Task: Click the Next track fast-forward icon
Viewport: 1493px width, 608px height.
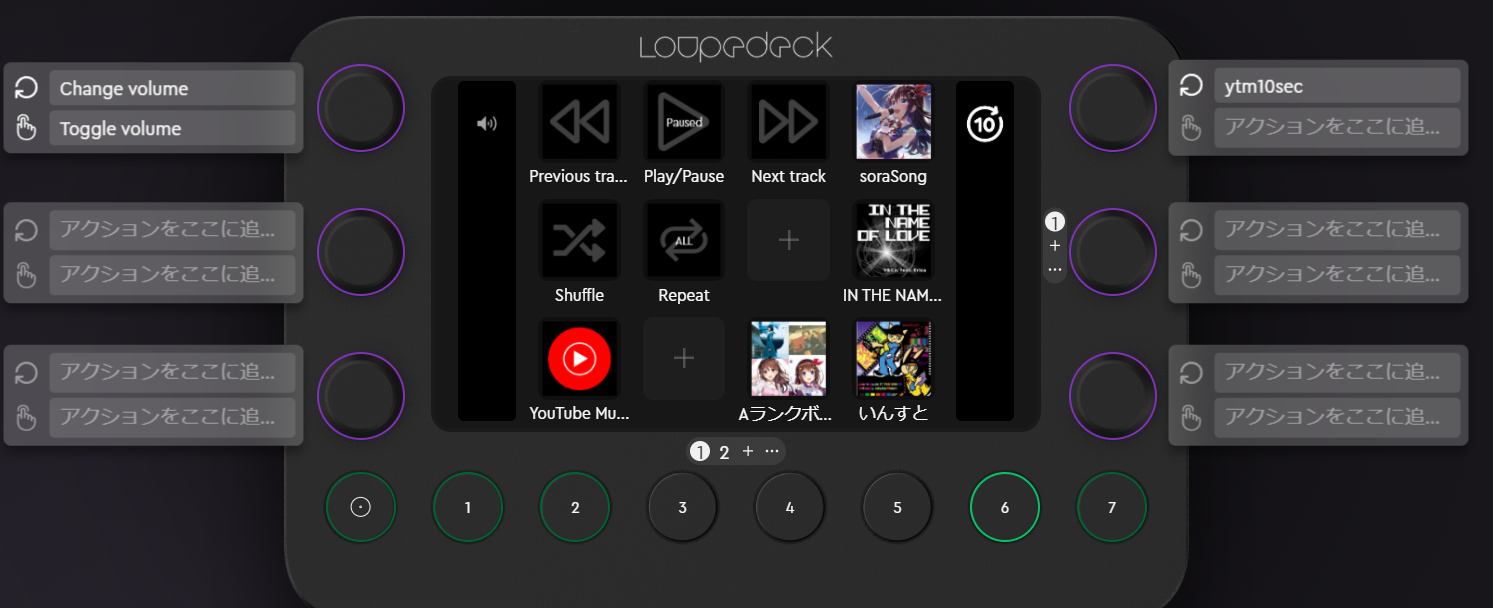Action: point(788,122)
